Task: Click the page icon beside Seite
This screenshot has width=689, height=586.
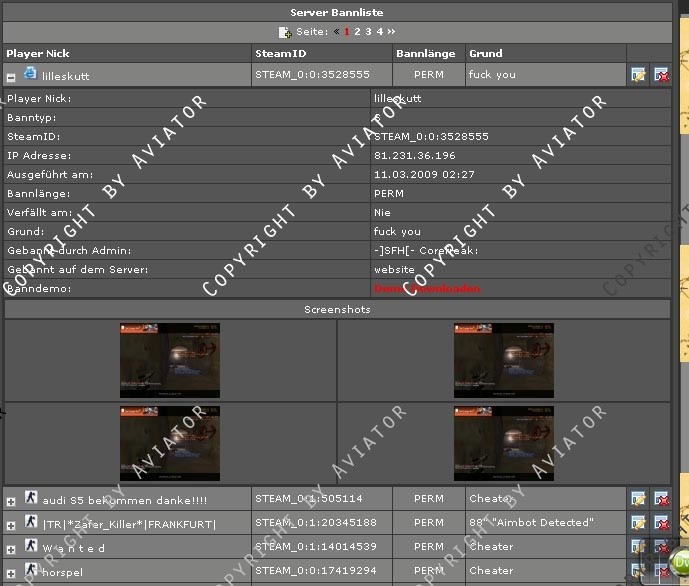Action: 284,32
